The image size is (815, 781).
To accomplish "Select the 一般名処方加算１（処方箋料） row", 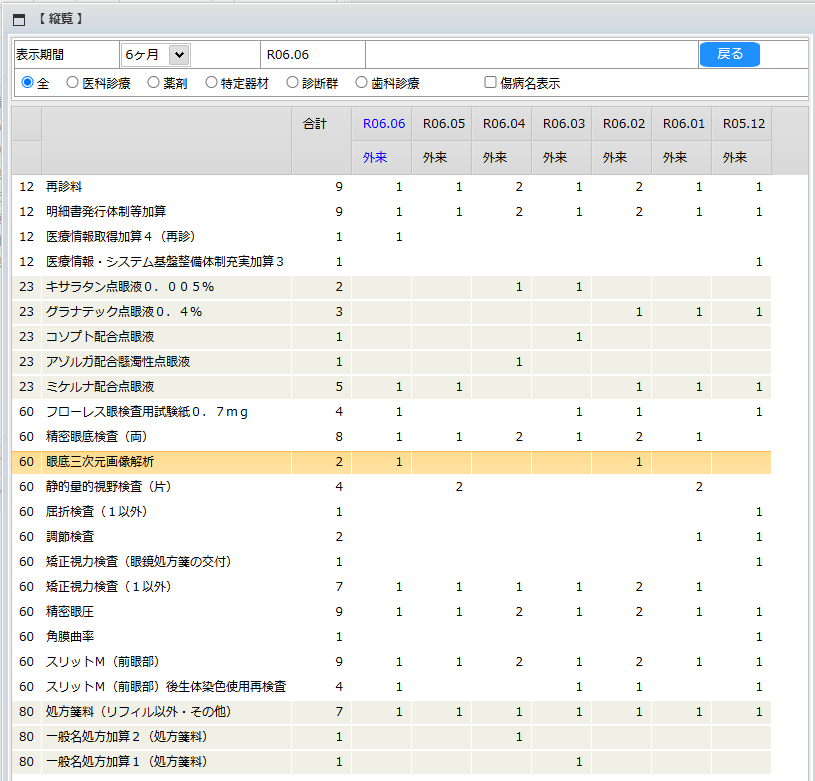I will 391,762.
